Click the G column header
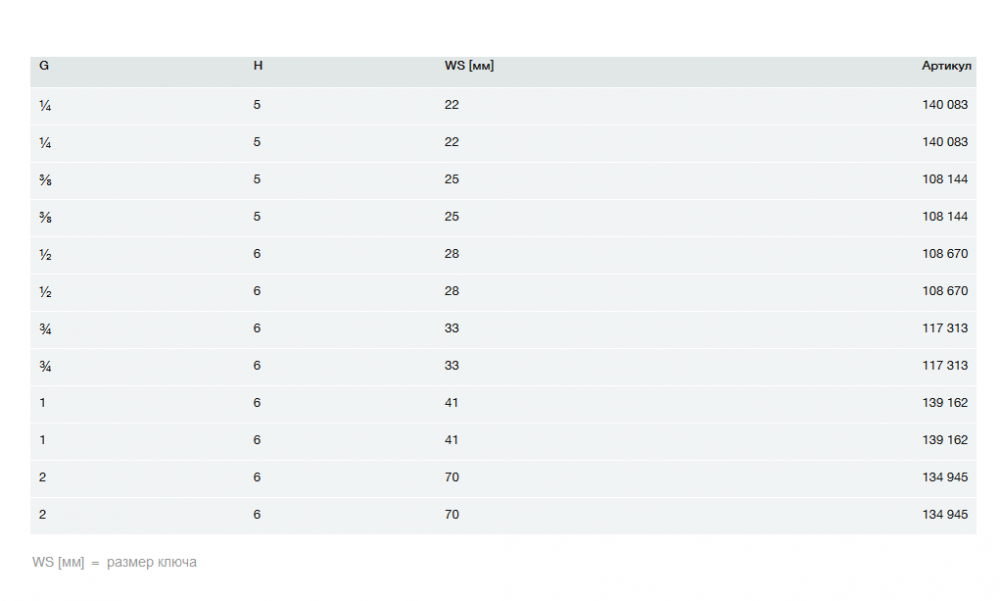 pos(44,66)
